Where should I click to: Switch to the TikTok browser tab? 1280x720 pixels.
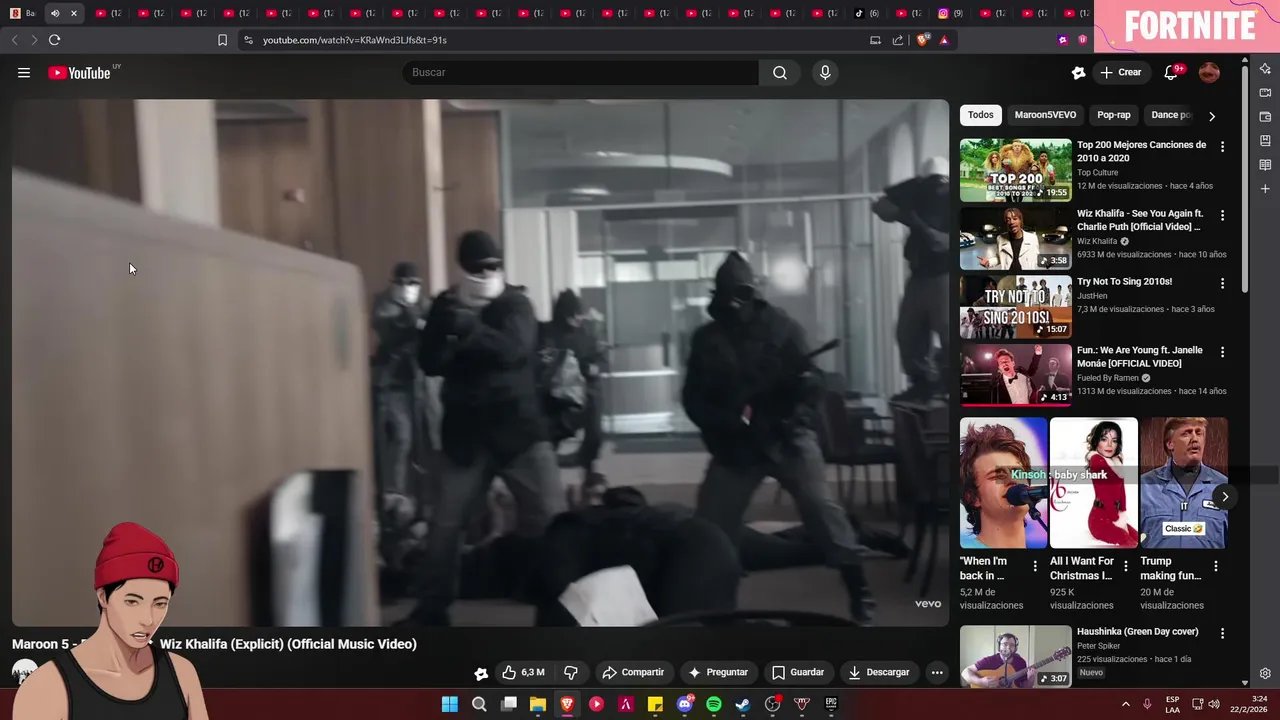[x=866, y=13]
